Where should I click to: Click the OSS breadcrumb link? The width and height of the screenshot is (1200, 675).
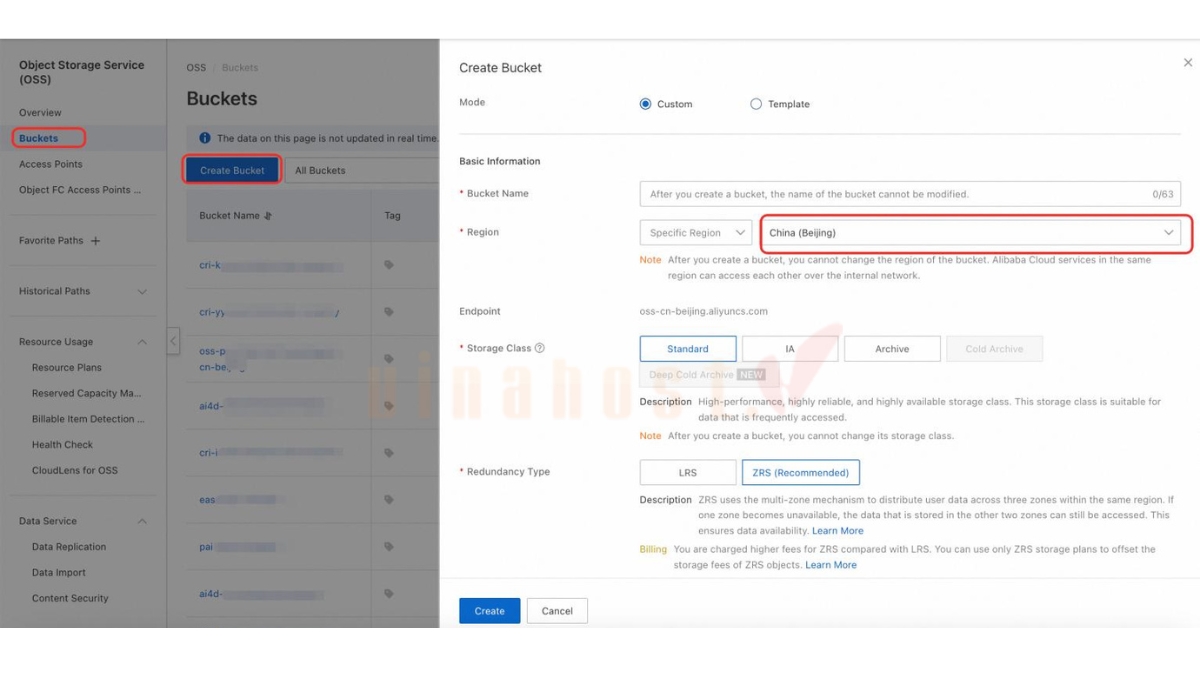coord(196,68)
